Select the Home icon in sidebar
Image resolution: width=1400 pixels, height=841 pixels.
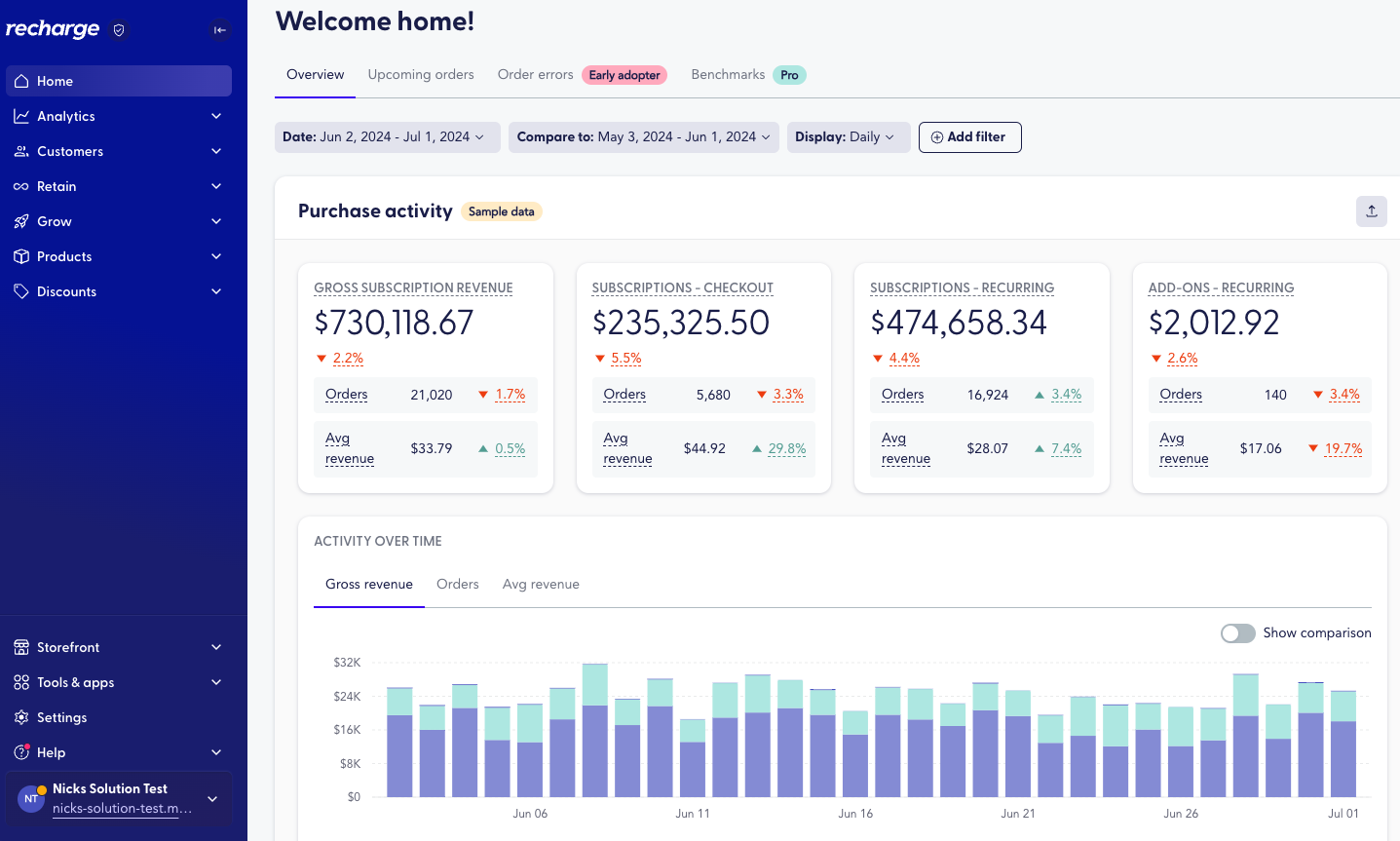point(21,81)
